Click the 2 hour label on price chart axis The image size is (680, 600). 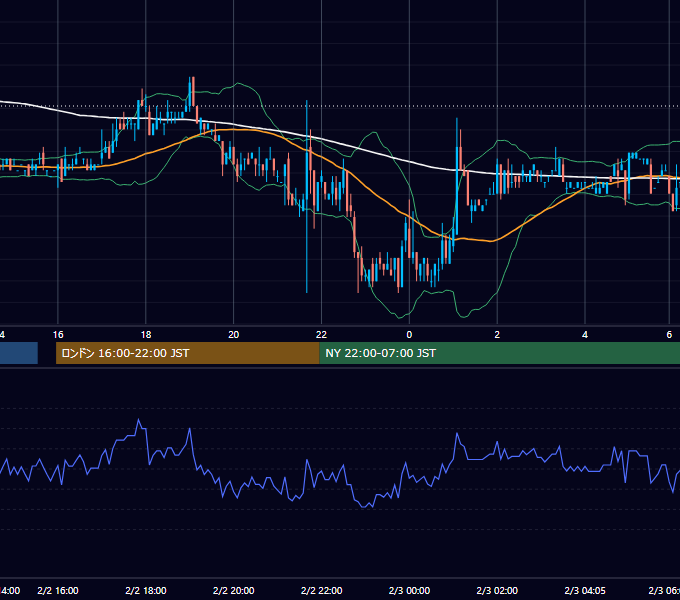click(497, 335)
